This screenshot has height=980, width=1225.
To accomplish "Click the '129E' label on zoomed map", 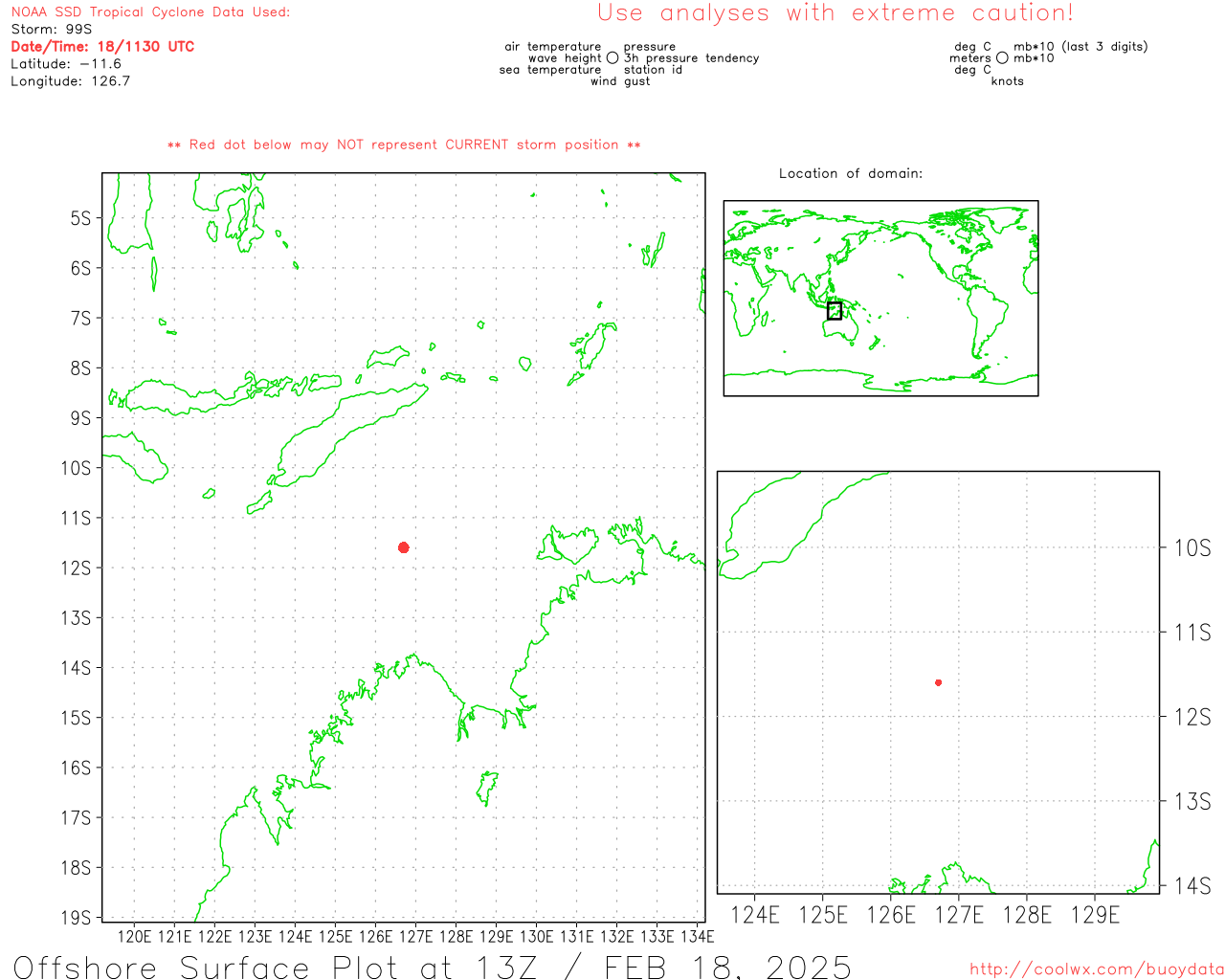I will 1095,916.
